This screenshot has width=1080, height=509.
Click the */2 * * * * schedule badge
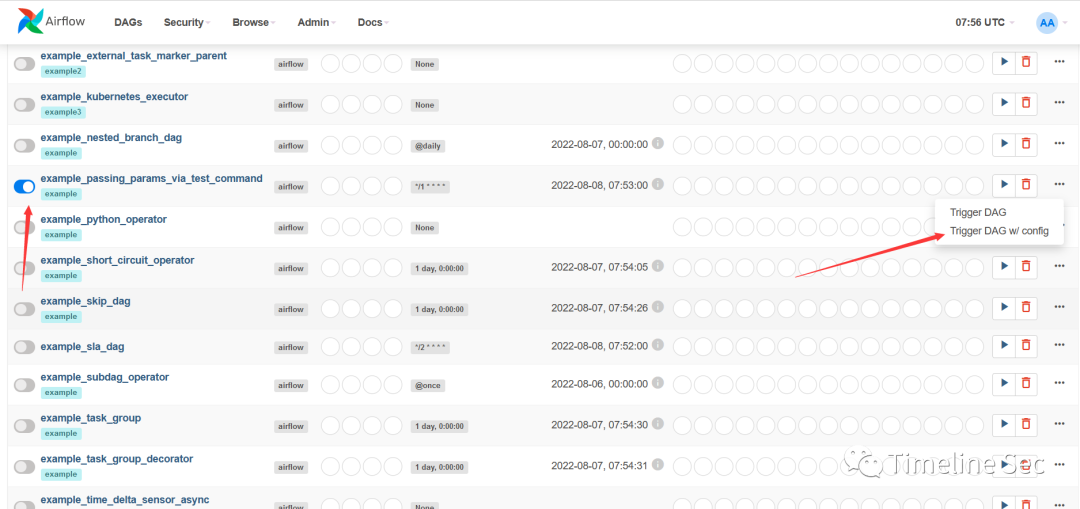click(x=430, y=346)
